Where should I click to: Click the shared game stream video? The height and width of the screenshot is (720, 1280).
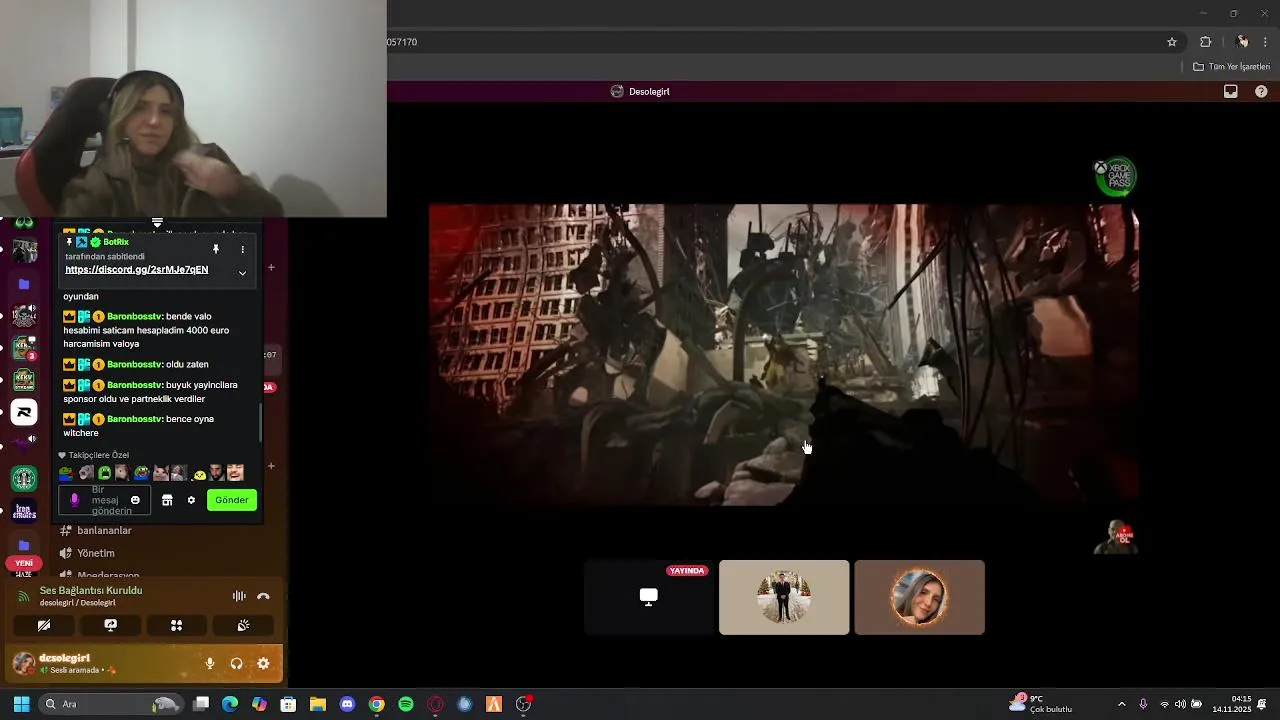click(783, 355)
